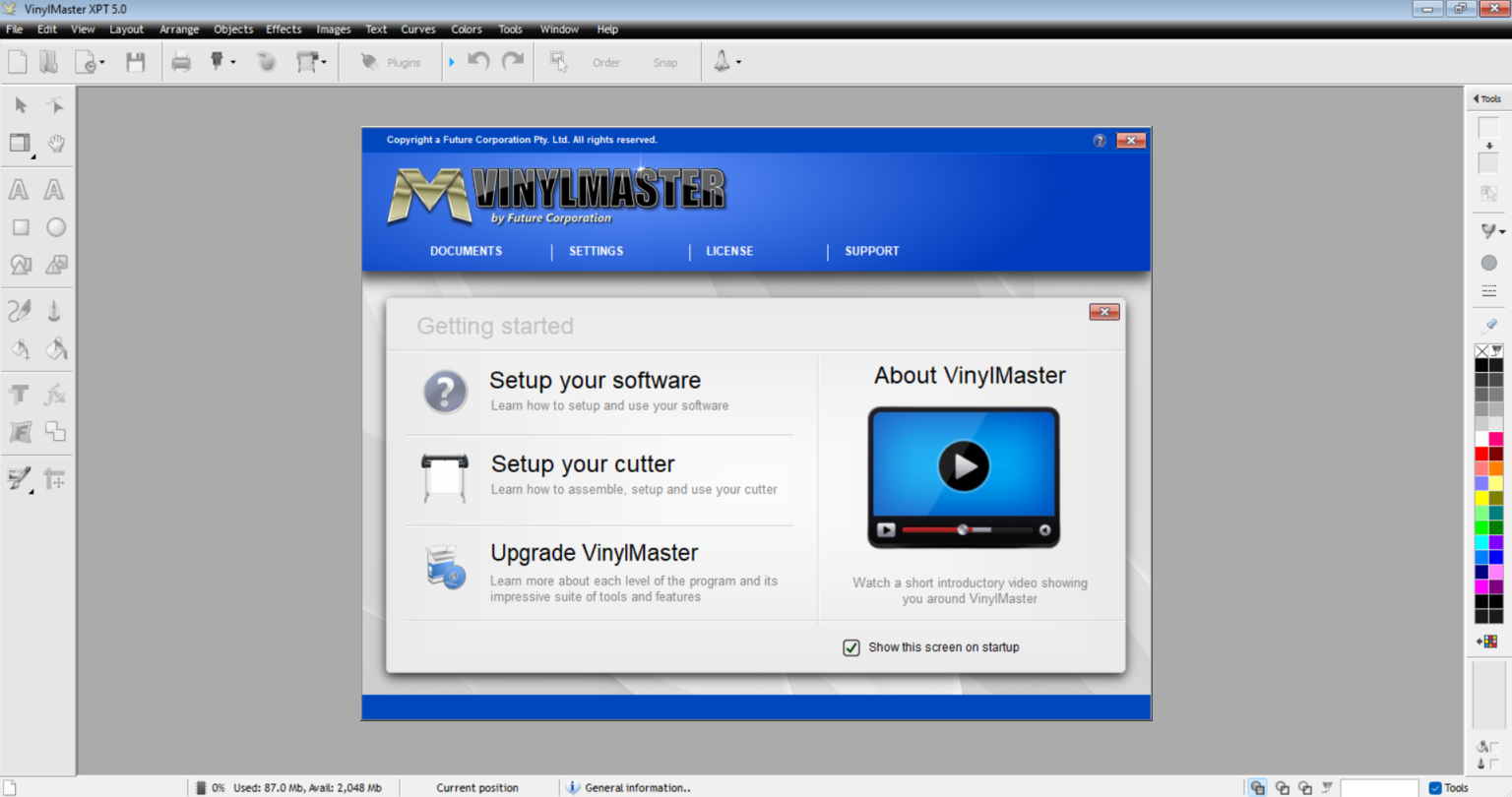Play the About VinylMaster intro video

point(964,466)
